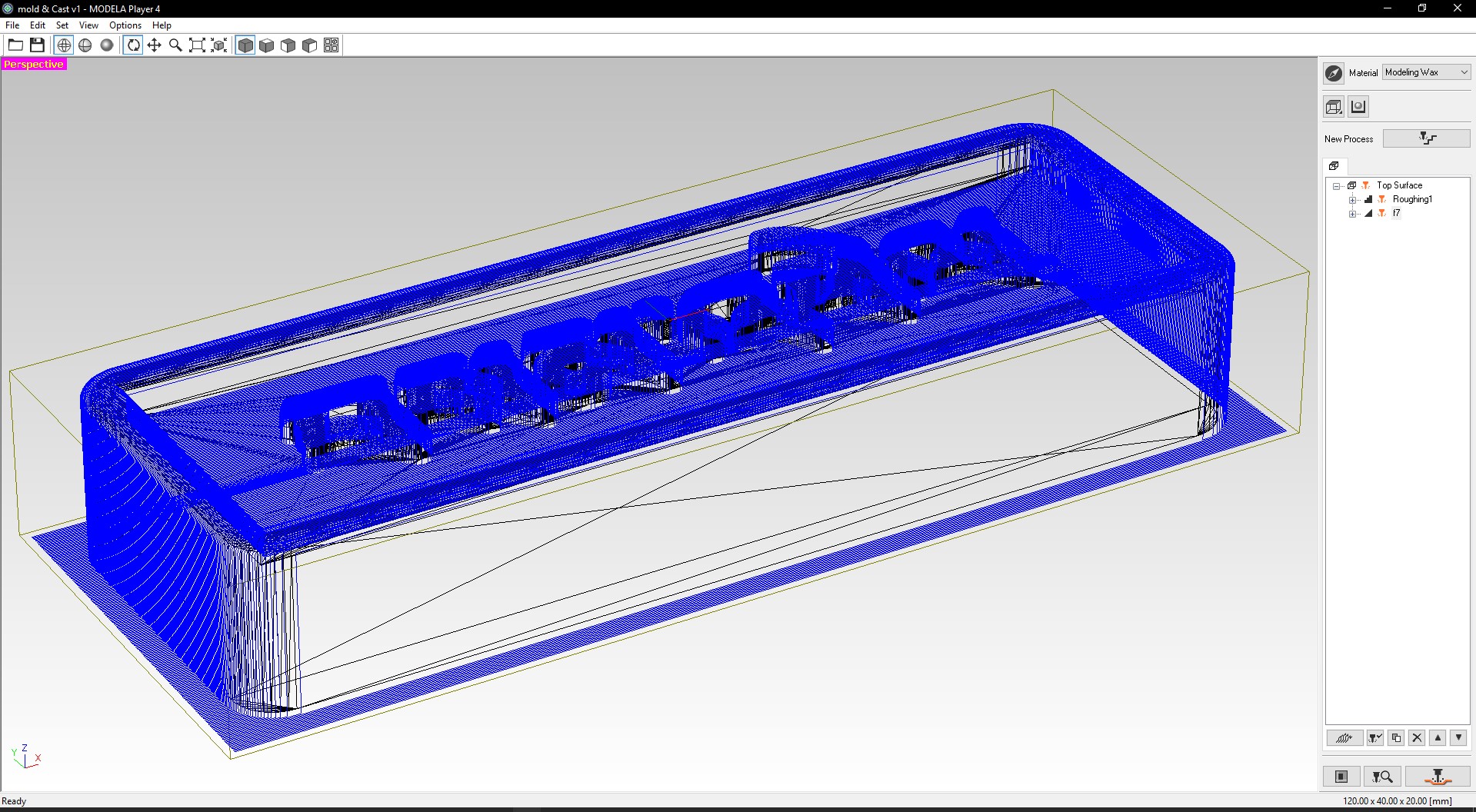Save the project with the floppy disk icon
Viewport: 1476px width, 812px height.
point(37,45)
